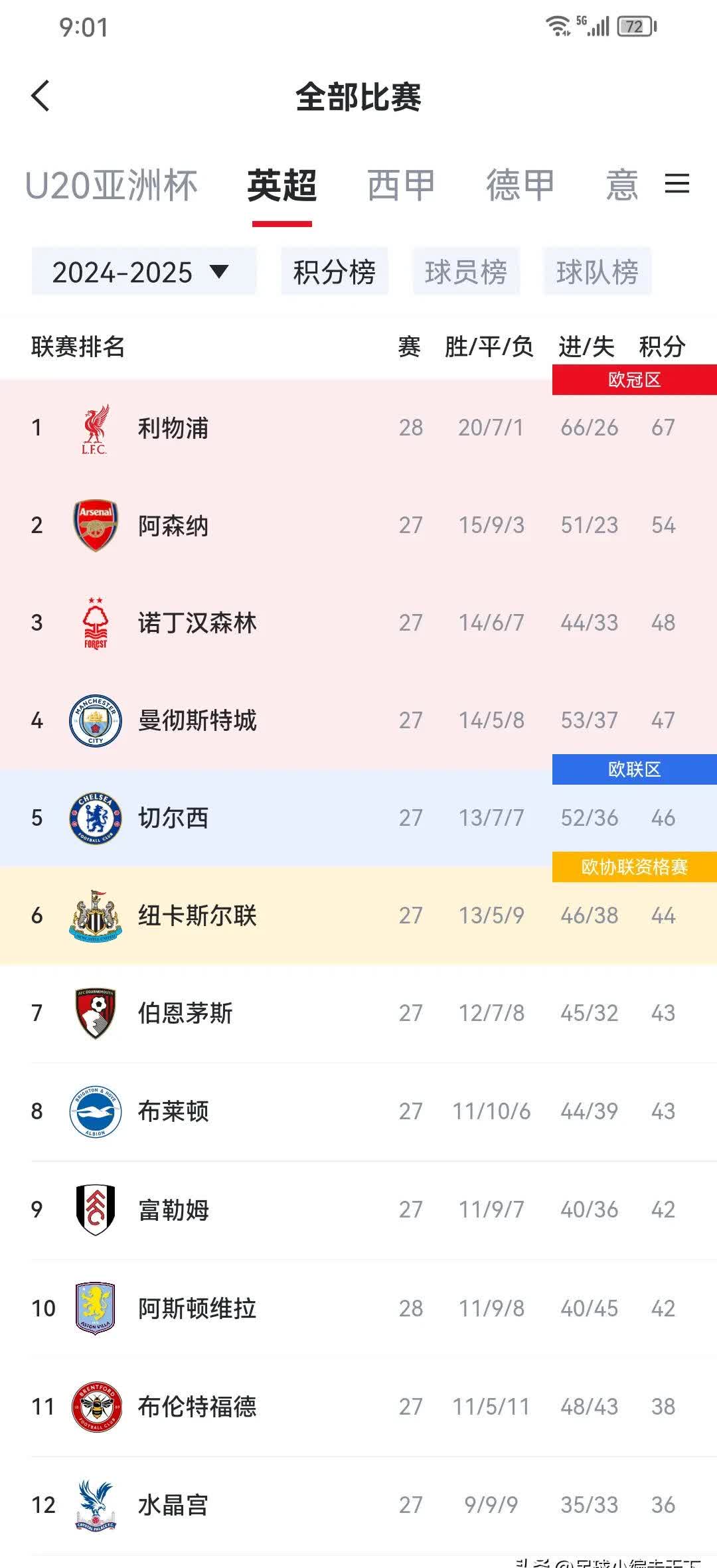Click the Liverpool club crest
This screenshot has width=717, height=1568.
95,428
